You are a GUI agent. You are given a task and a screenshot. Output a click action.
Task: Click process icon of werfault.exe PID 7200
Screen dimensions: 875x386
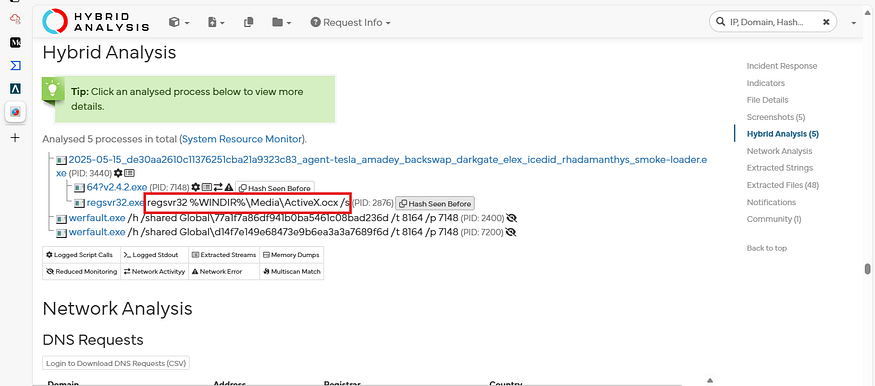tap(61, 232)
